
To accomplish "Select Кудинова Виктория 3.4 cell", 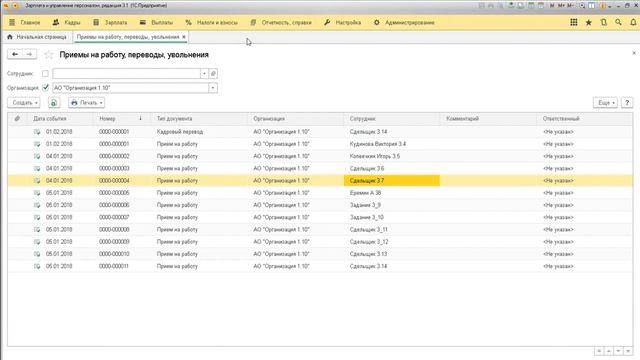I will click(391, 144).
